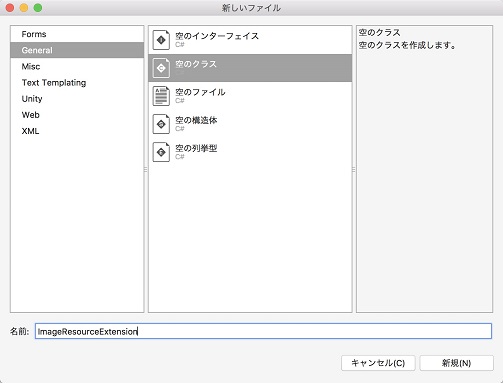
Task: Select the Web category
Action: [x=77, y=115]
